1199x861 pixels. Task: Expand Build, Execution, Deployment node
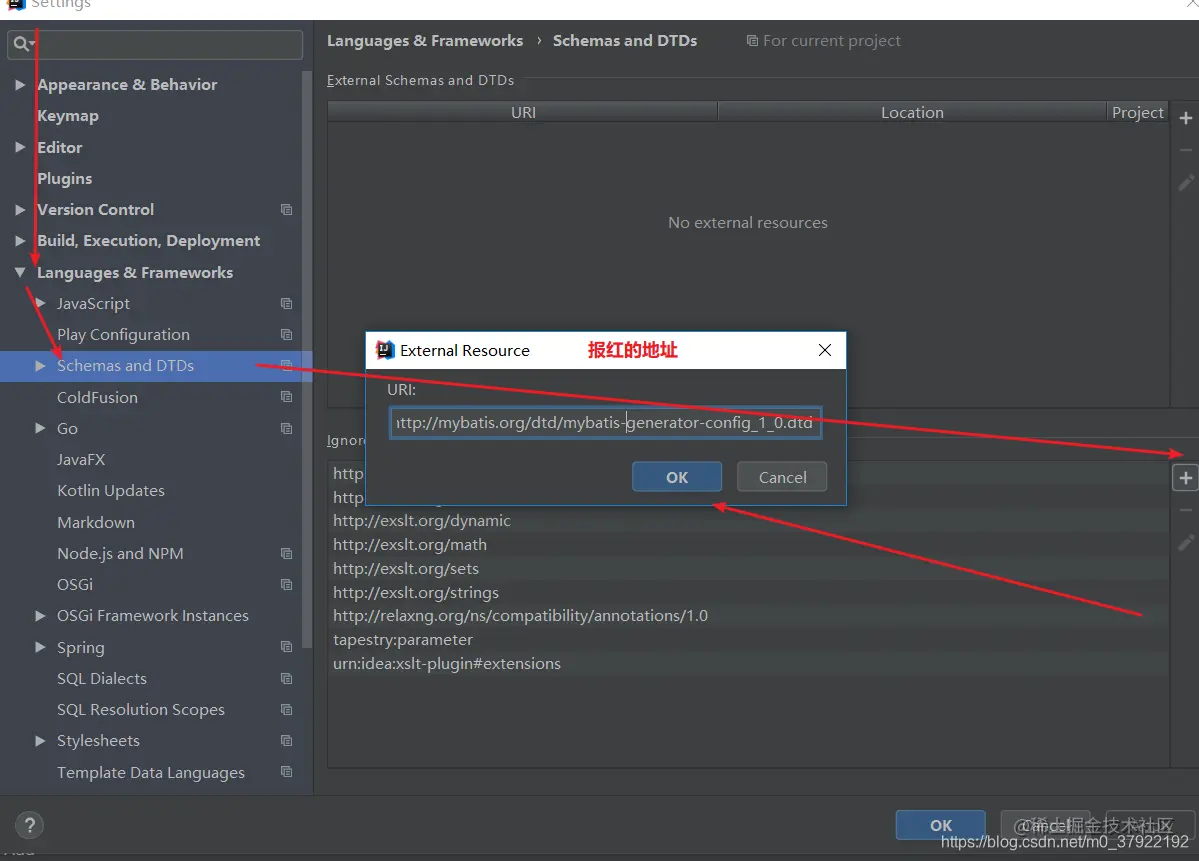click(x=21, y=240)
